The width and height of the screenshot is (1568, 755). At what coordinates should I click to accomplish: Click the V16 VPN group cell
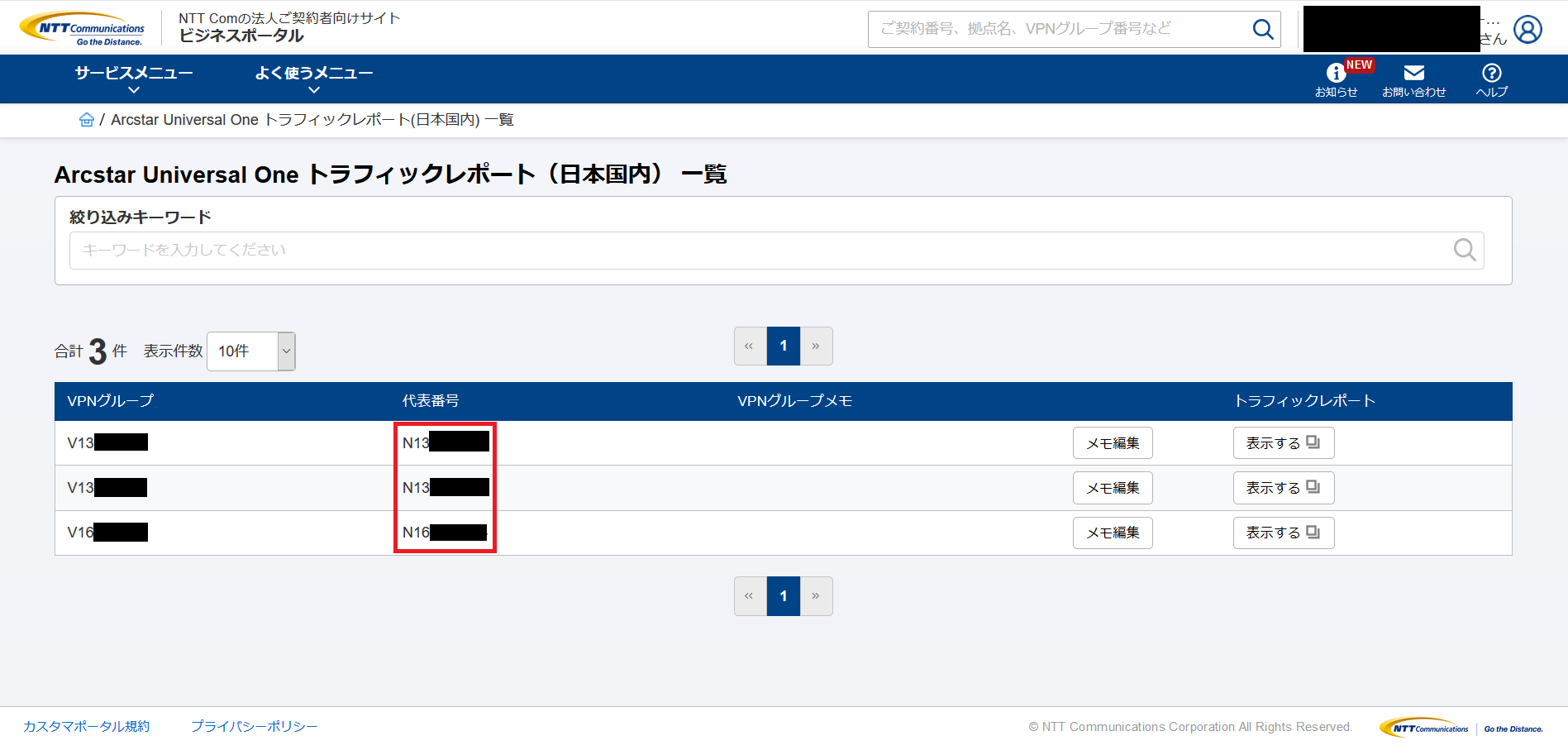click(x=107, y=533)
